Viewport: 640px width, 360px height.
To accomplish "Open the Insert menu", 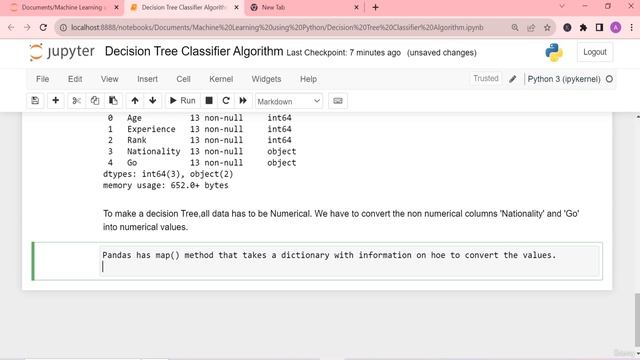I will click(x=147, y=79).
